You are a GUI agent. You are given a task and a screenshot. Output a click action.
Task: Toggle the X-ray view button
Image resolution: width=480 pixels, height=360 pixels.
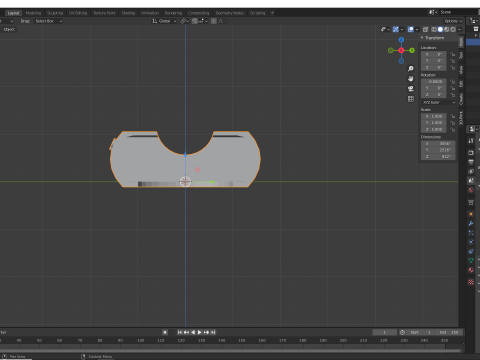coord(426,29)
